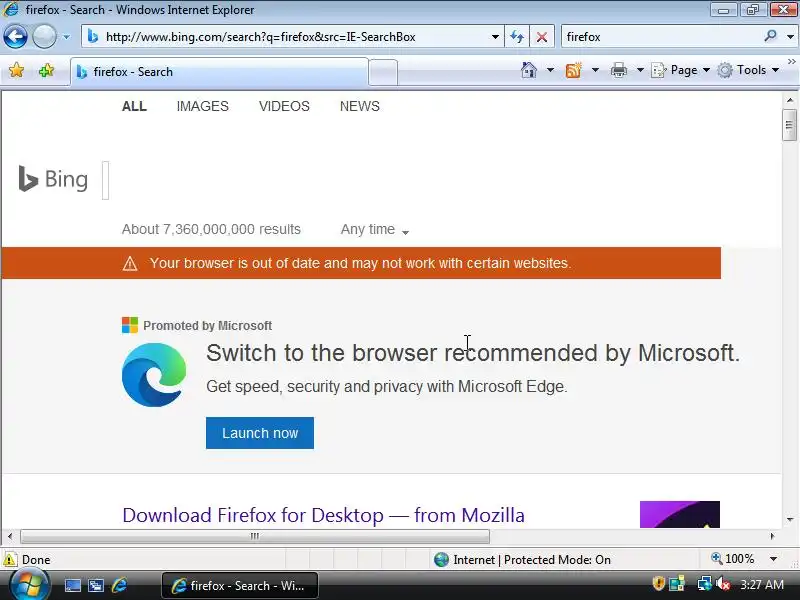The image size is (800, 600).
Task: Open a new blank tab
Action: pyautogui.click(x=383, y=72)
